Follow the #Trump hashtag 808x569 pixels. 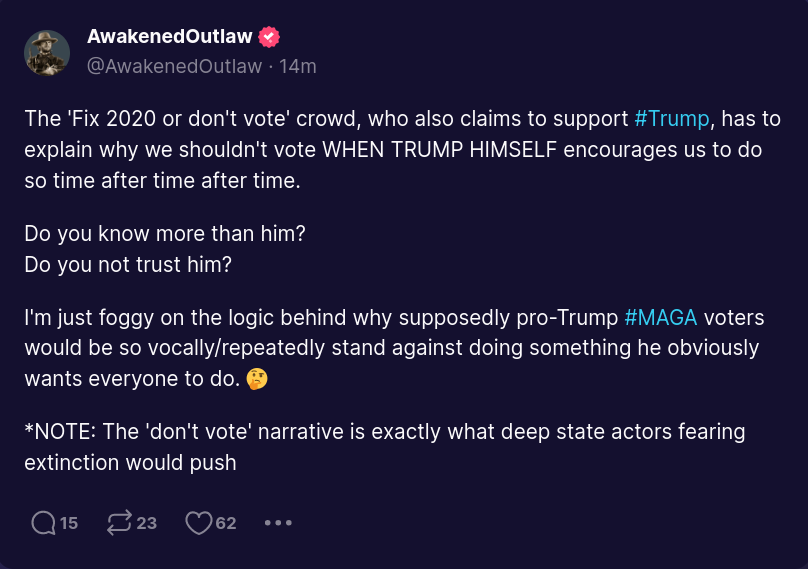672,118
